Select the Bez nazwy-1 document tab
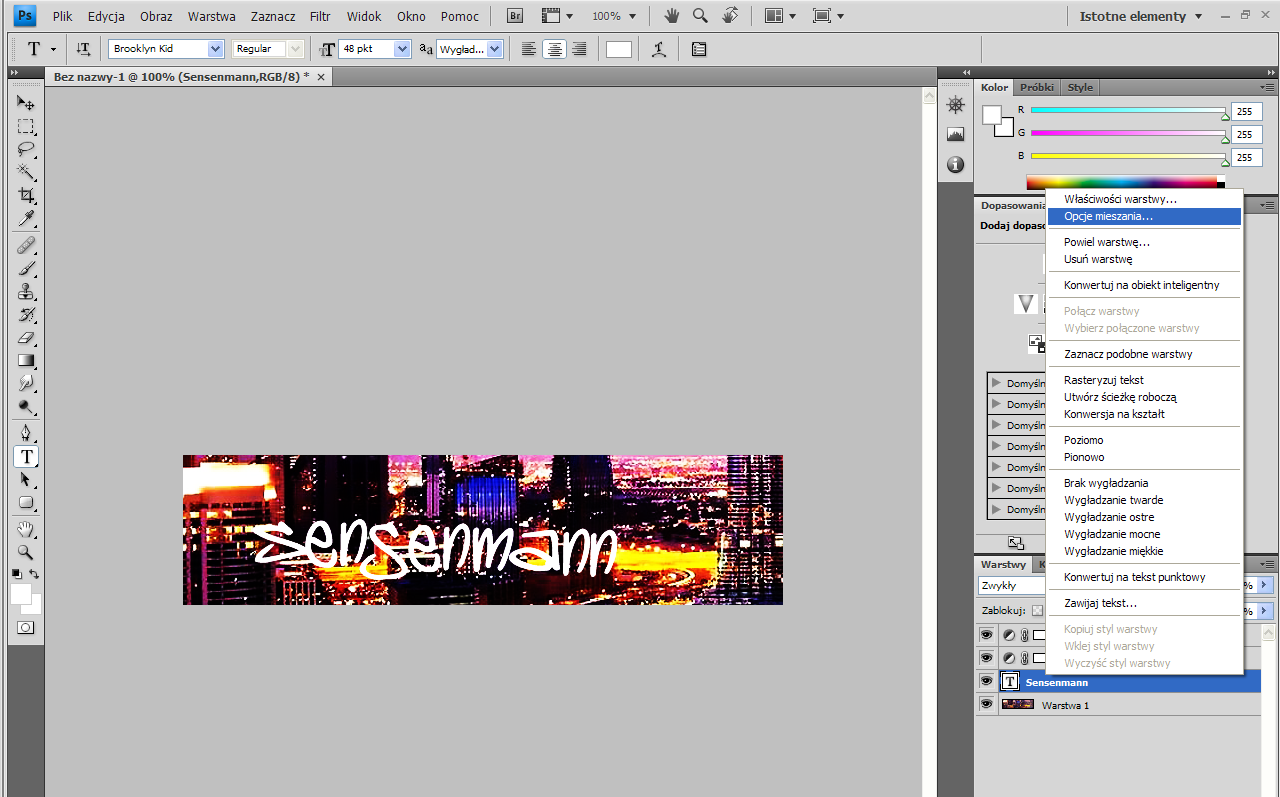The image size is (1280, 797). (x=181, y=76)
